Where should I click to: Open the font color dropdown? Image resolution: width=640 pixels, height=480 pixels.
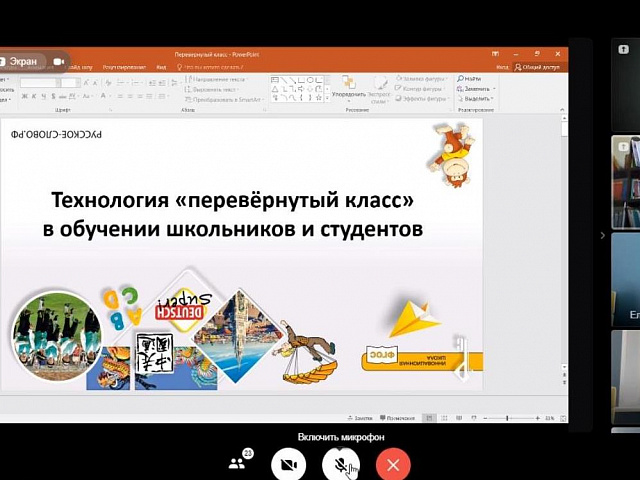(104, 96)
